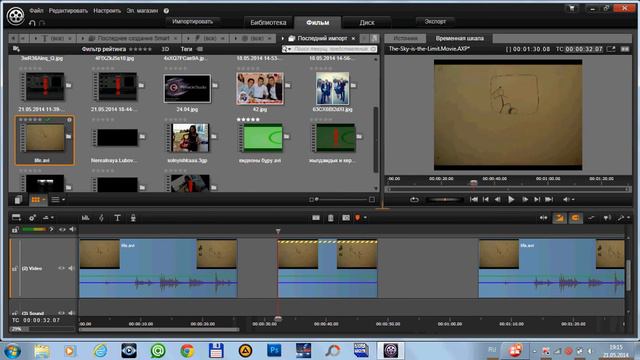Image resolution: width=640 pixels, height=360 pixels.
Task: Click the dual-view icon in player header
Action: (x=625, y=49)
